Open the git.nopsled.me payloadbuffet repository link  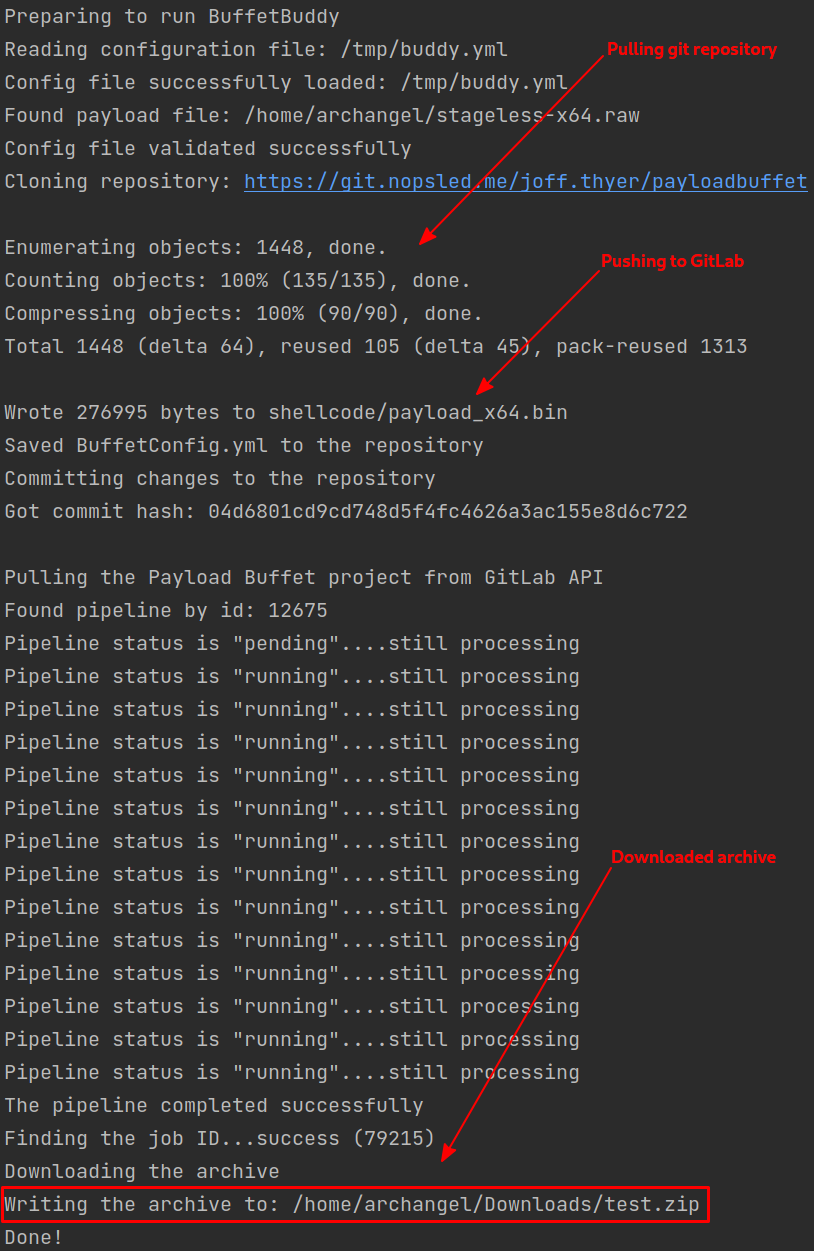tap(525, 182)
